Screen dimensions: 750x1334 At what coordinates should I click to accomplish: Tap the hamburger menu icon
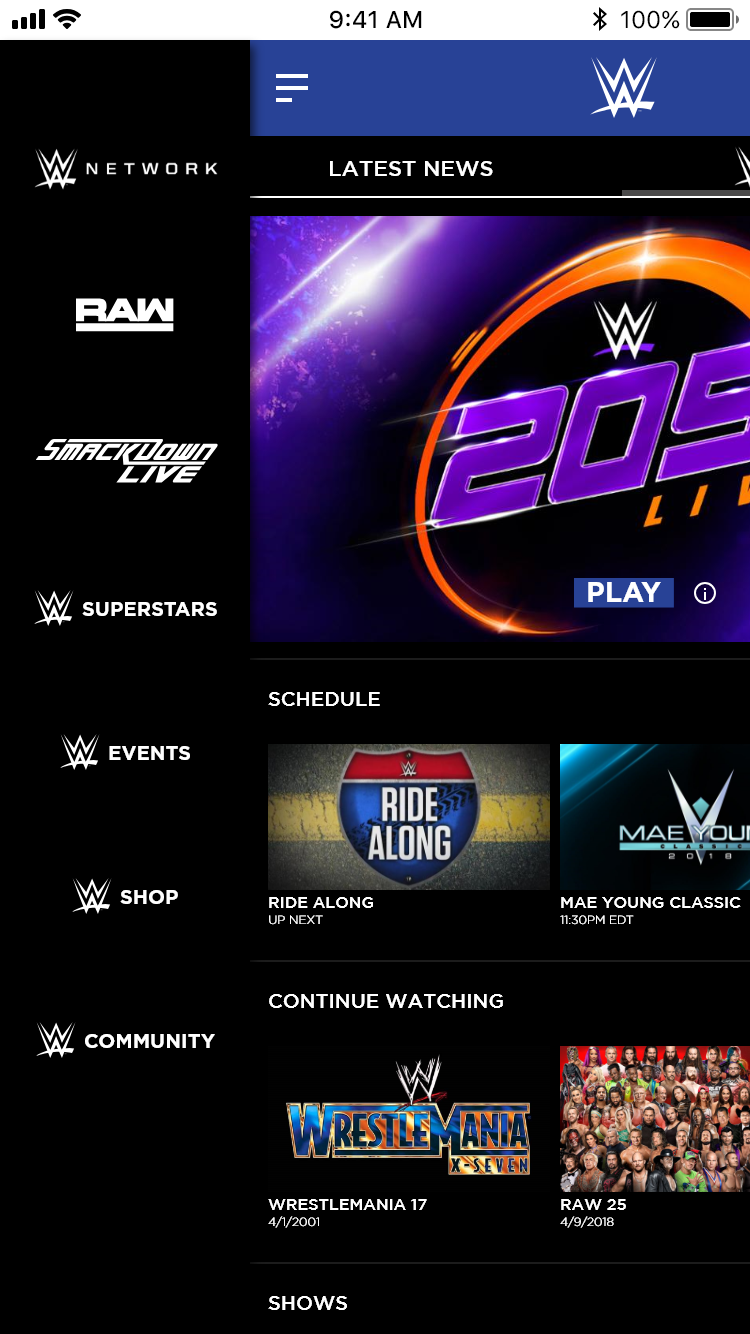click(292, 88)
